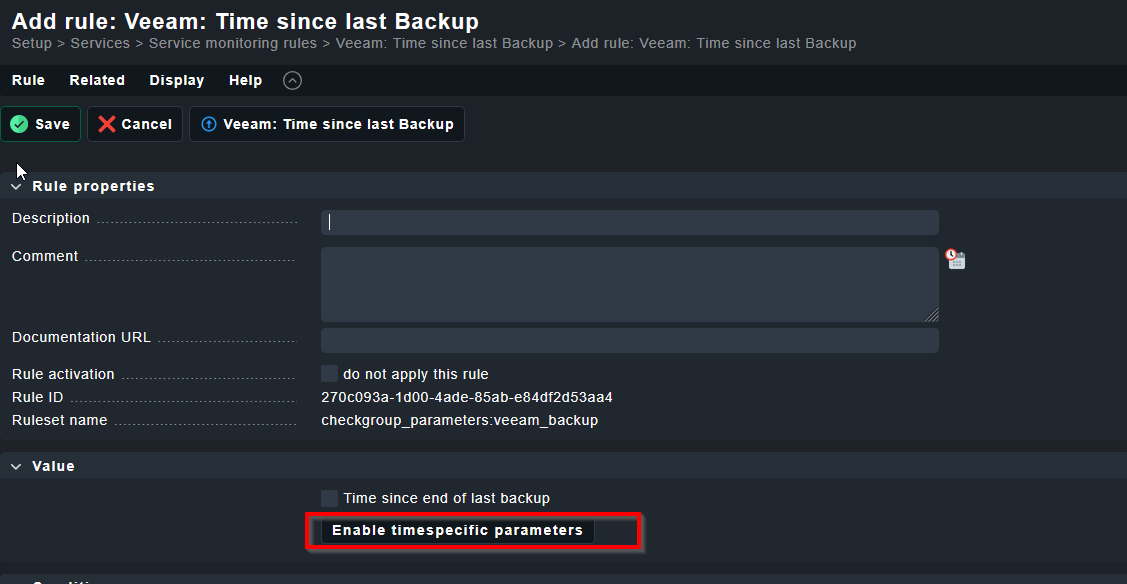
Task: Open Service monitoring rules breadcrumb link
Action: coord(233,44)
